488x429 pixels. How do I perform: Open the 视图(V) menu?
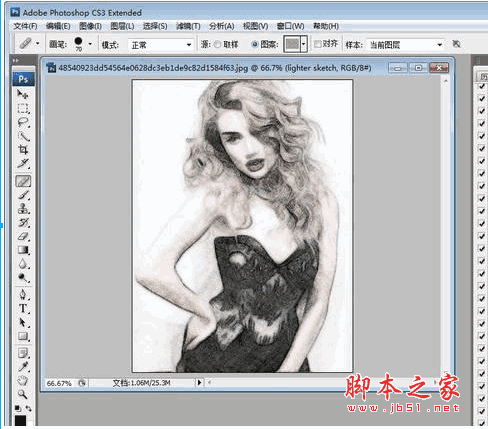pos(255,26)
